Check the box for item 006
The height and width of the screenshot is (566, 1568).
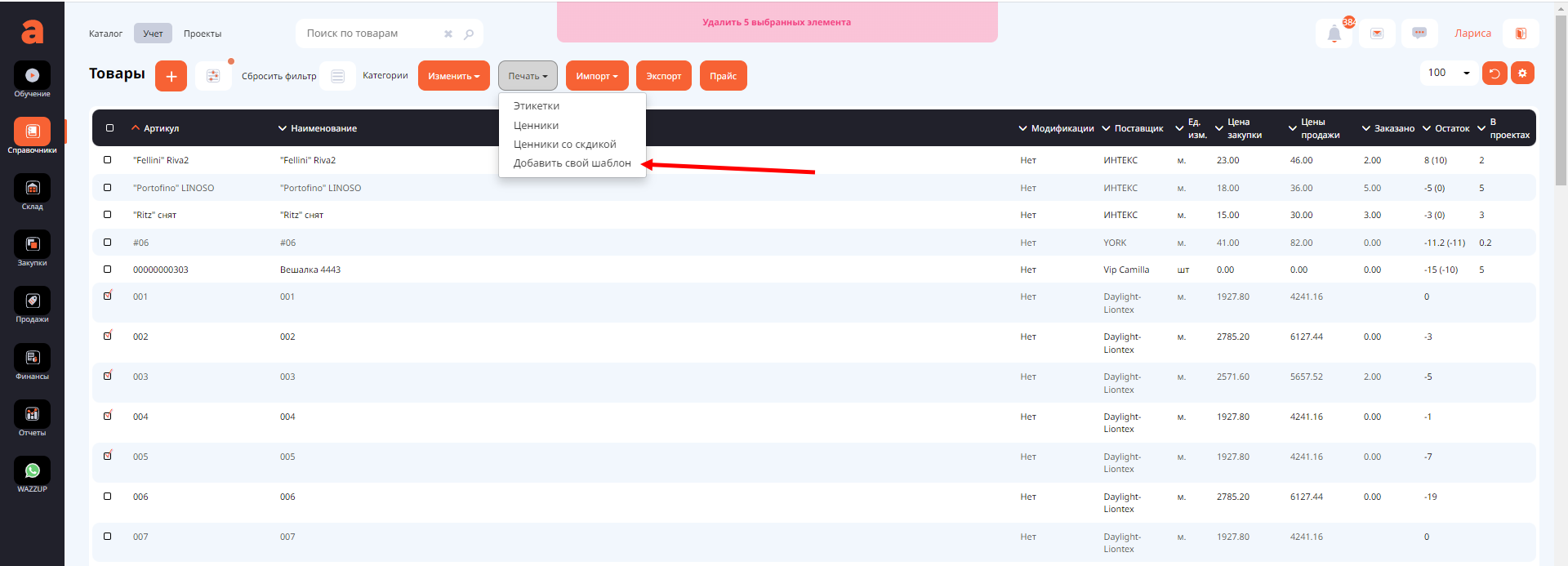pyautogui.click(x=107, y=497)
